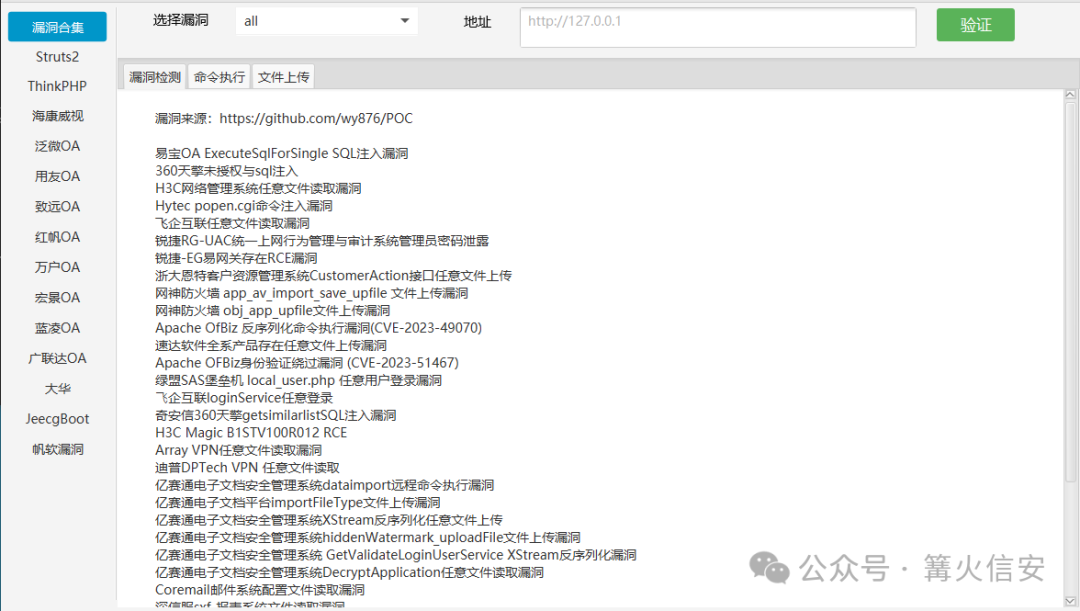1080x611 pixels.
Task: Click the H3C Magic B1STV100R012 RCE line
Action: tap(251, 433)
